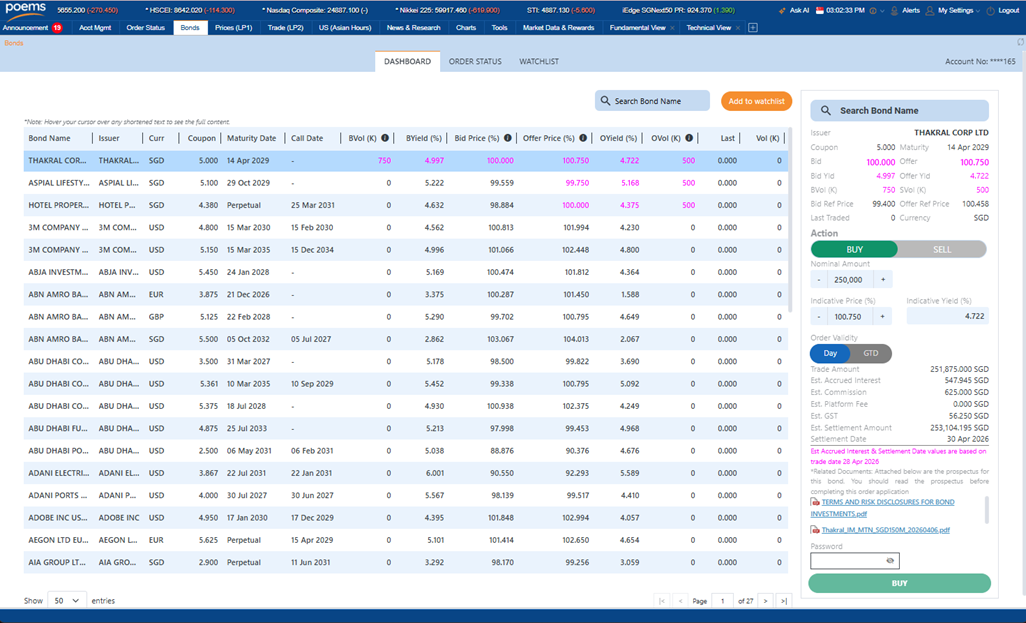Open the show entries dropdown
1026x623 pixels.
[x=65, y=600]
